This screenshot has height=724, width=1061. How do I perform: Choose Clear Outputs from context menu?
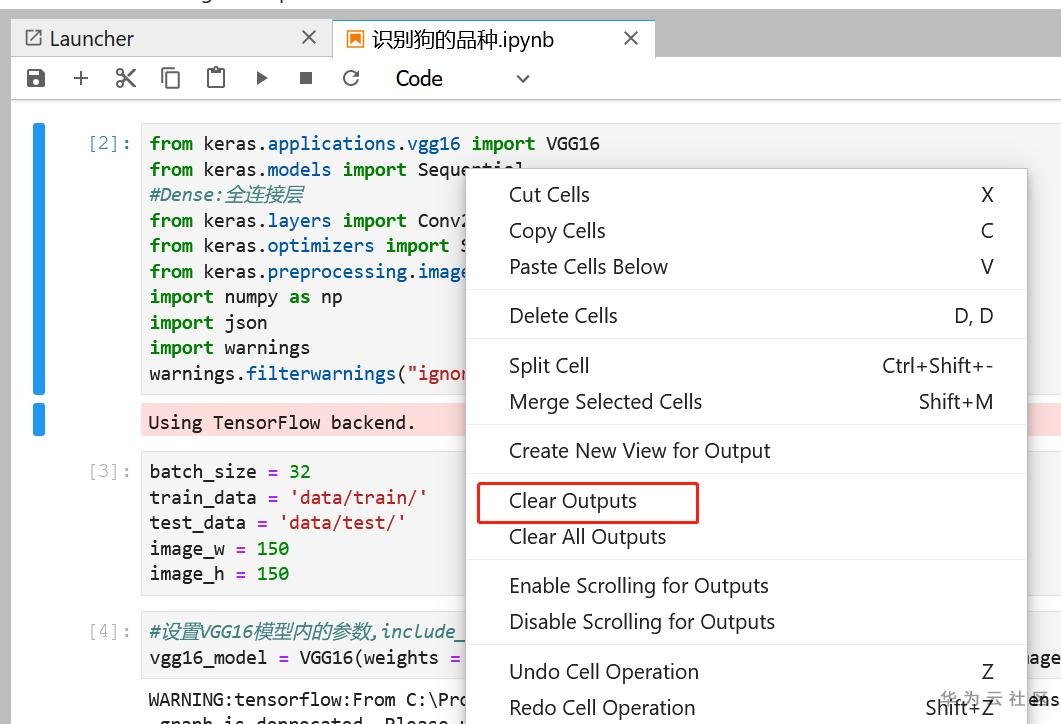pyautogui.click(x=573, y=501)
